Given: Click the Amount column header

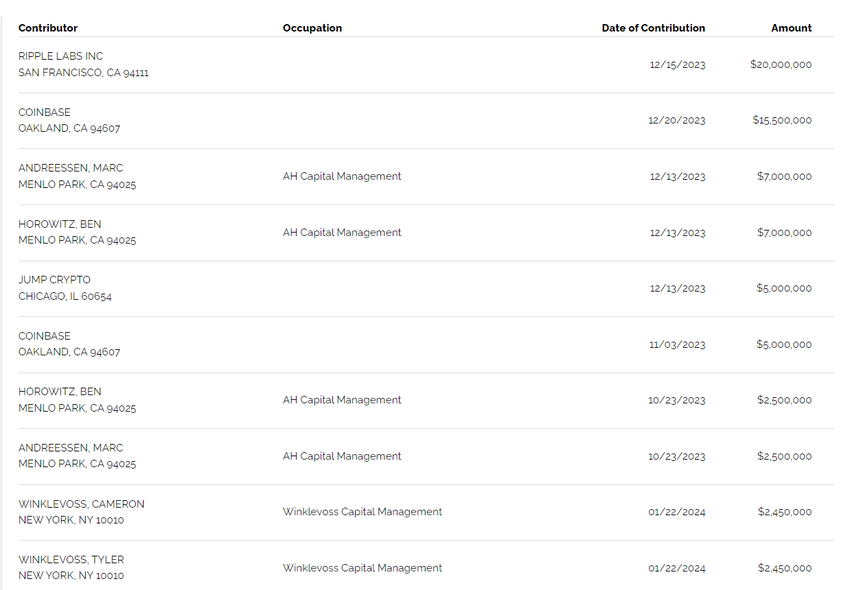Looking at the screenshot, I should click(x=791, y=28).
